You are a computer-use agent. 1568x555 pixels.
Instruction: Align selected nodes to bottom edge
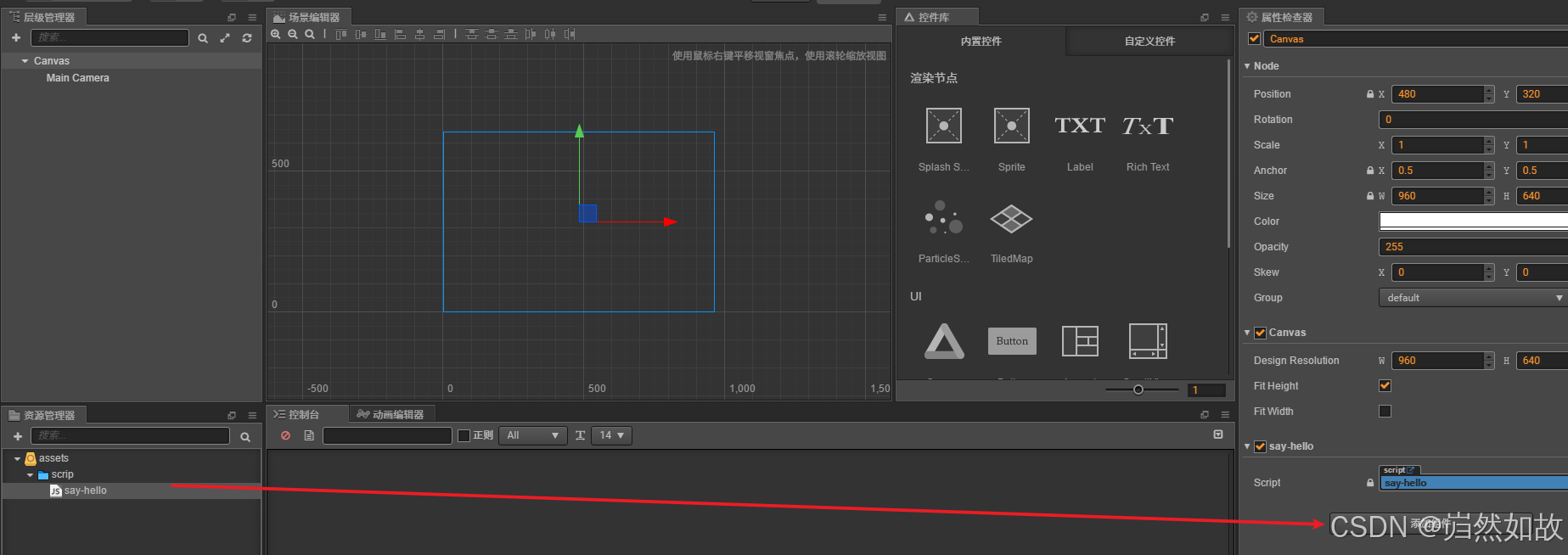click(380, 34)
